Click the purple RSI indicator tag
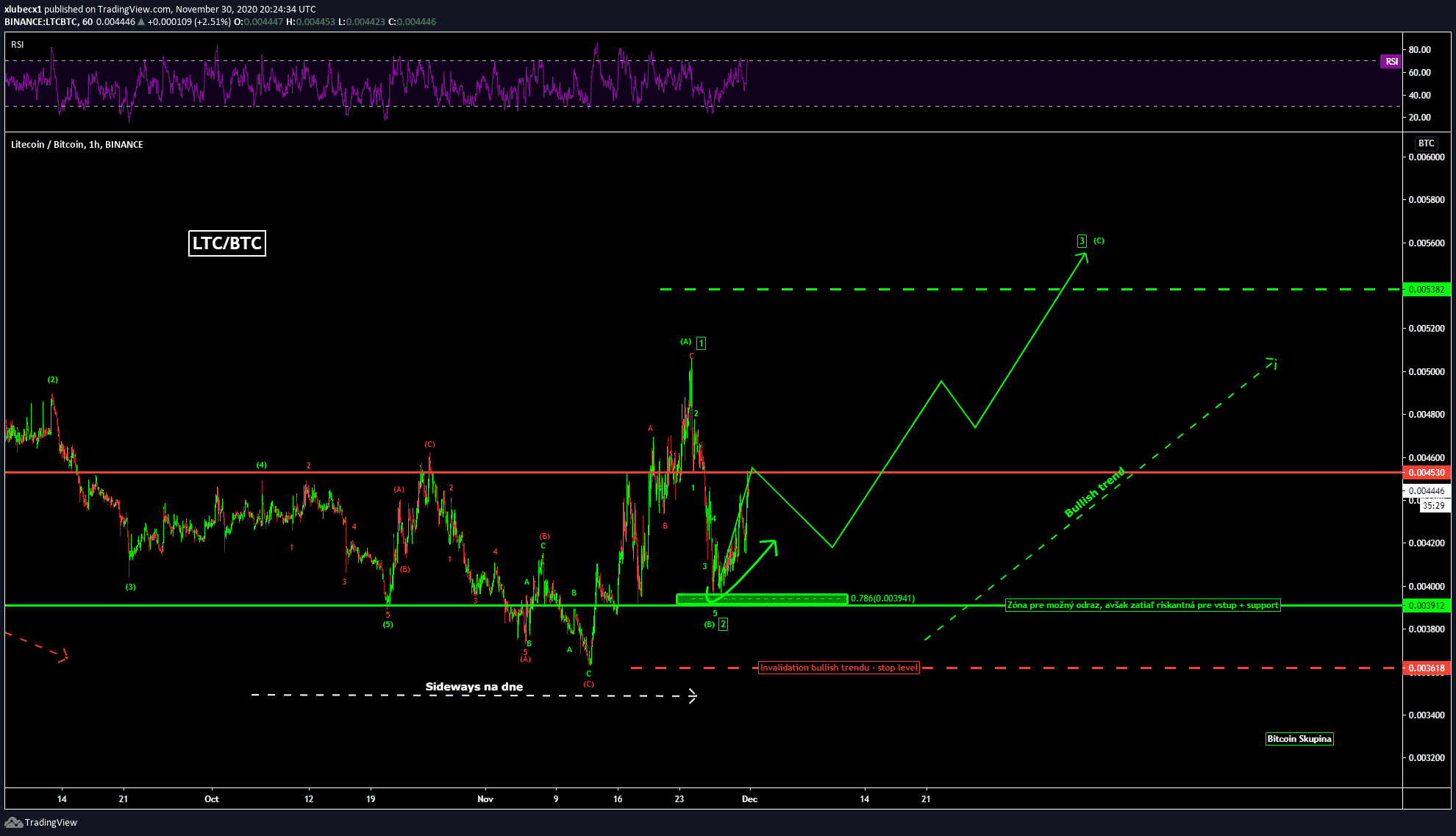This screenshot has height=836, width=1456. tap(1391, 62)
